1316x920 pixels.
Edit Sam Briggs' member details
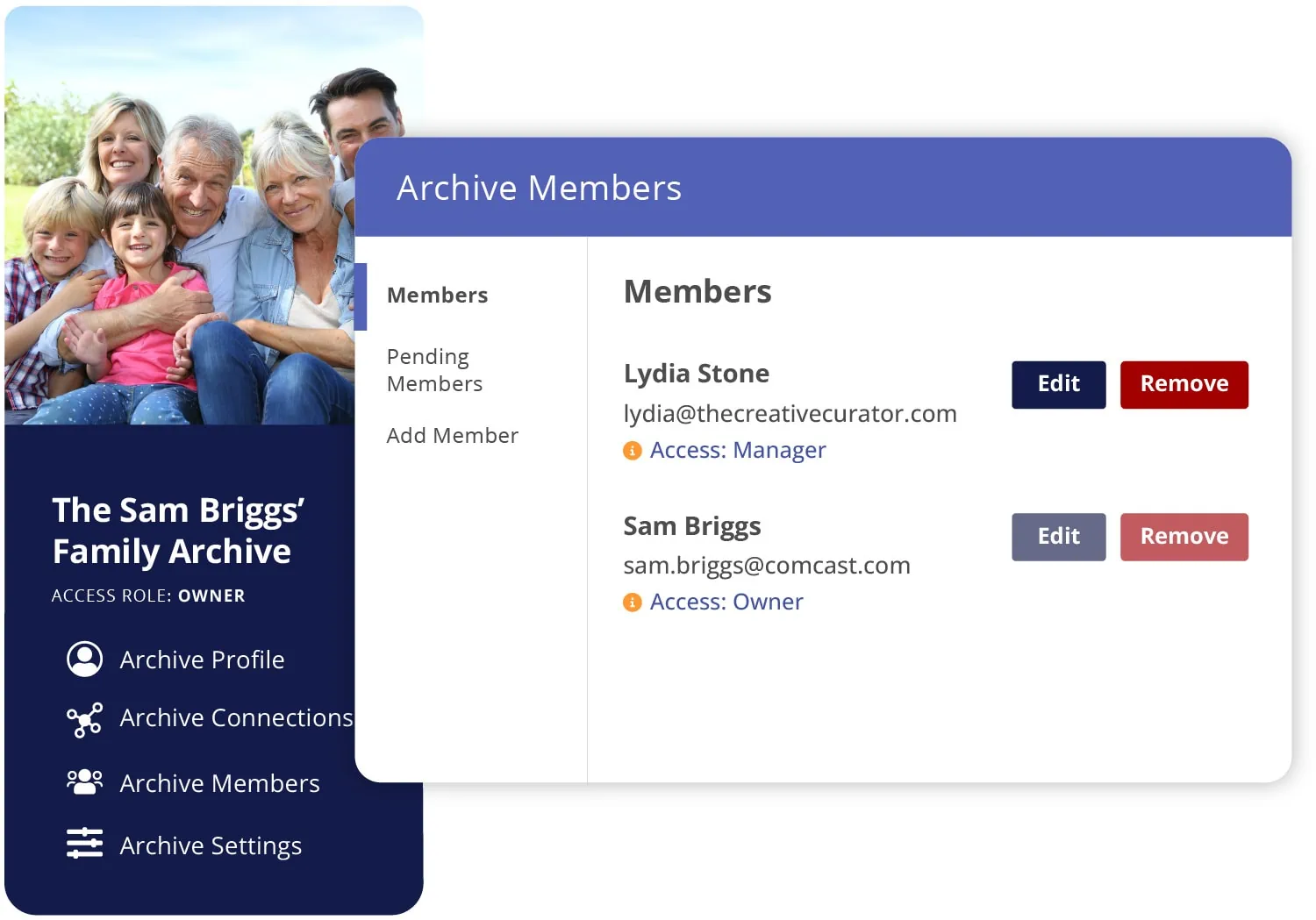click(x=1058, y=536)
